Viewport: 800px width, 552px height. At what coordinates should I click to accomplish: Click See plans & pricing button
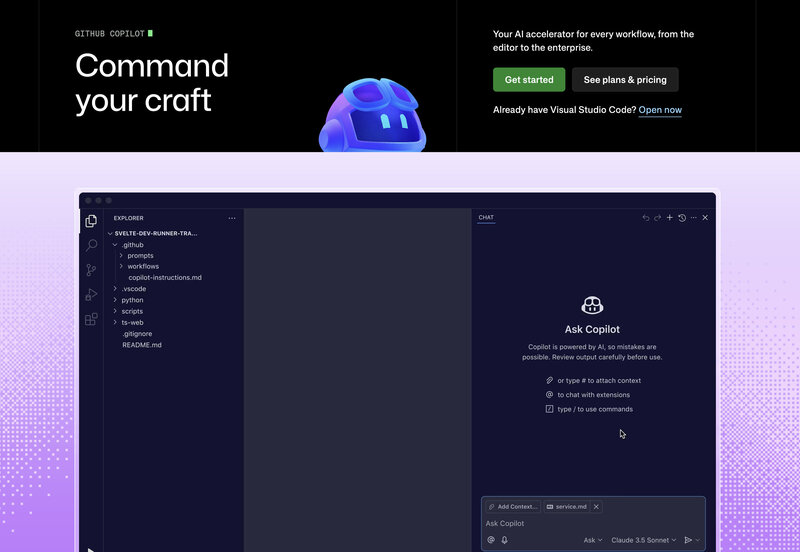coord(625,80)
